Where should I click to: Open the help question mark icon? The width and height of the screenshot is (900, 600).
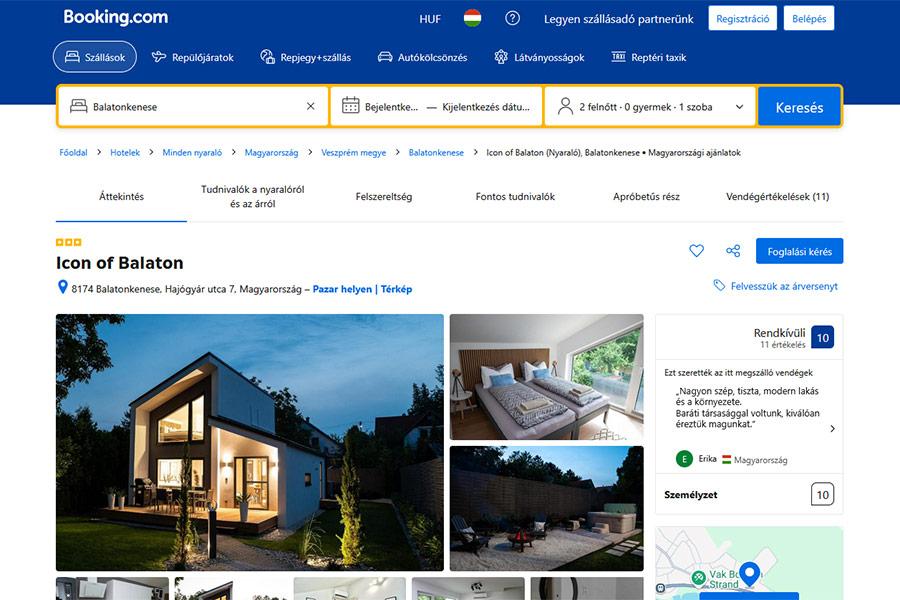click(512, 18)
